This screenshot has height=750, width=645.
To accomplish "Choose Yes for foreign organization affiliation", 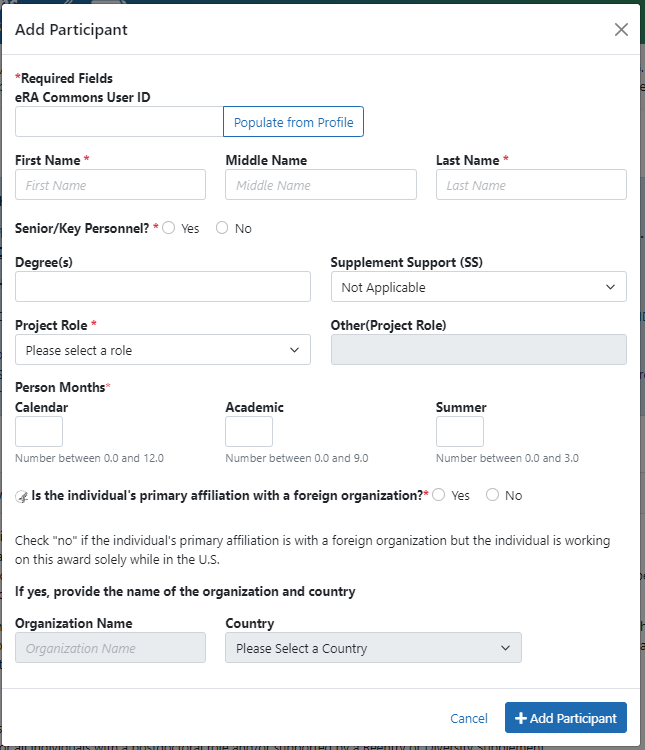I will pos(439,495).
